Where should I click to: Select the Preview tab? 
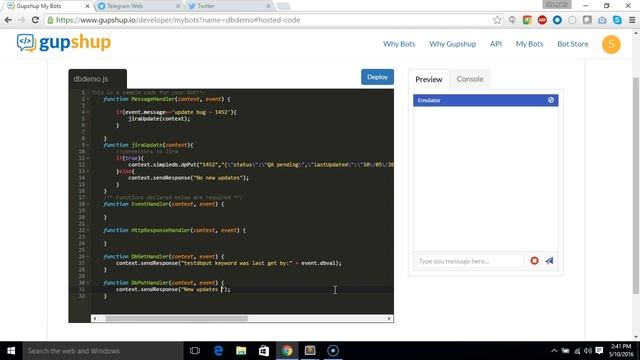pyautogui.click(x=429, y=79)
